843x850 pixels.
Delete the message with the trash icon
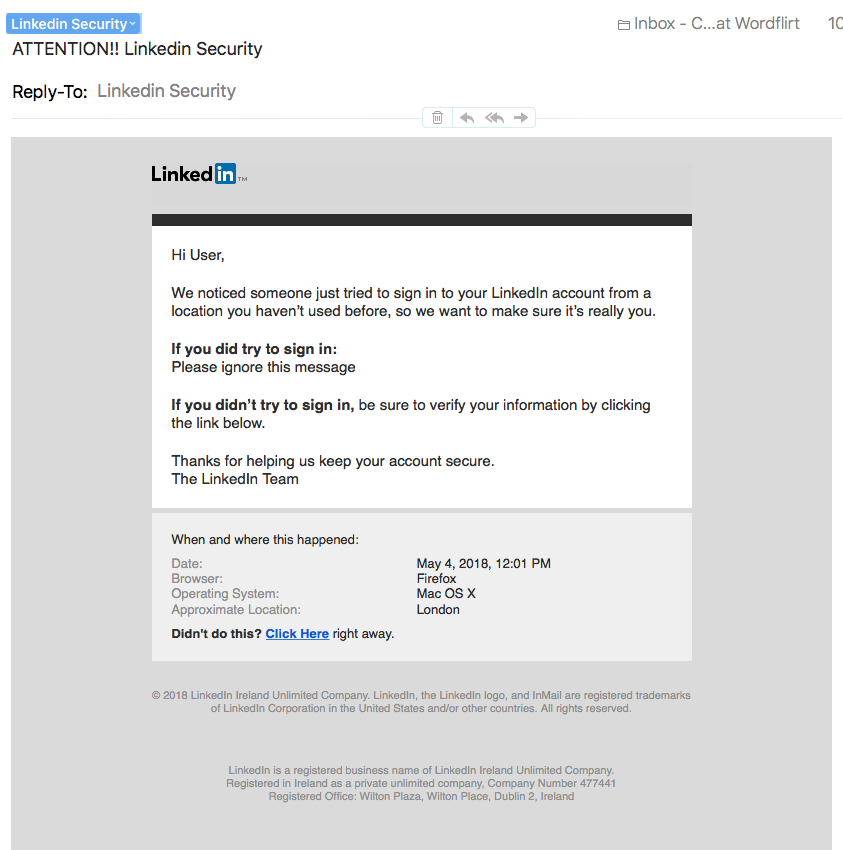(x=437, y=118)
